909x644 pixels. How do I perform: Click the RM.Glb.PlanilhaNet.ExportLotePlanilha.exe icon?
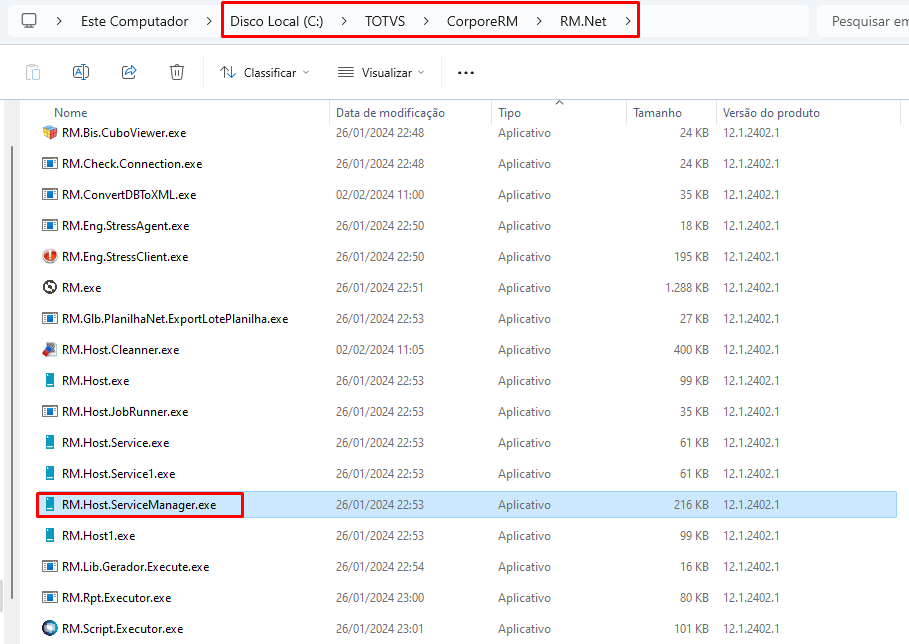[50, 319]
